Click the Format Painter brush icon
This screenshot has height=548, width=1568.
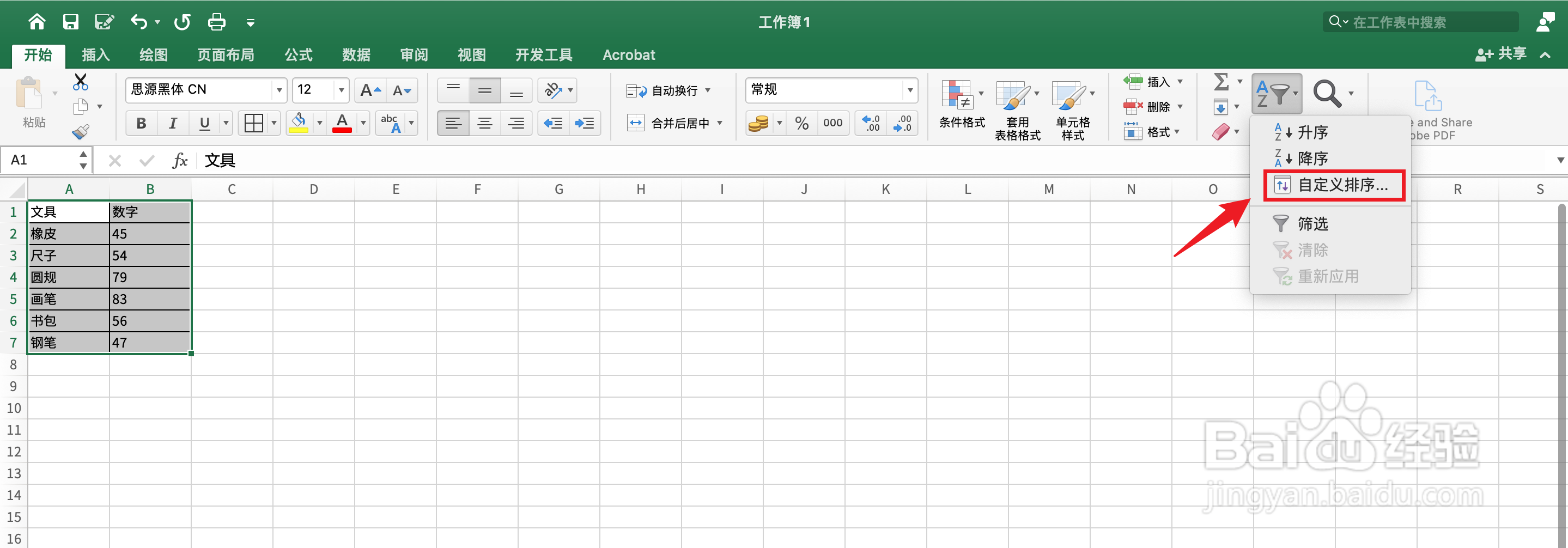tap(80, 131)
